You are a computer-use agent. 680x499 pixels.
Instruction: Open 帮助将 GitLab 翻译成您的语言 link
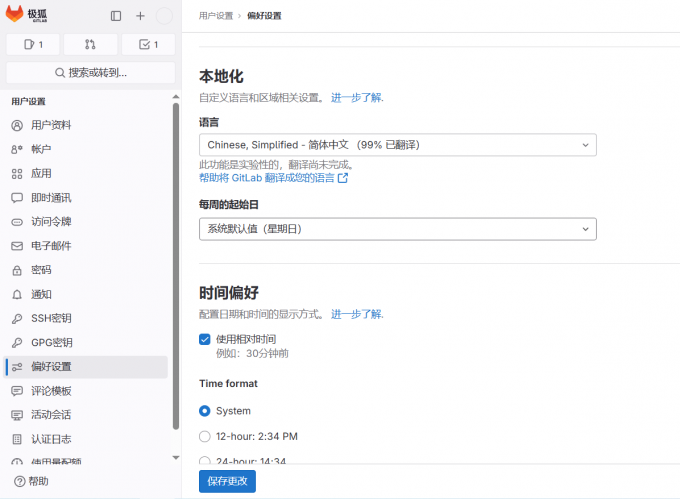(273, 178)
